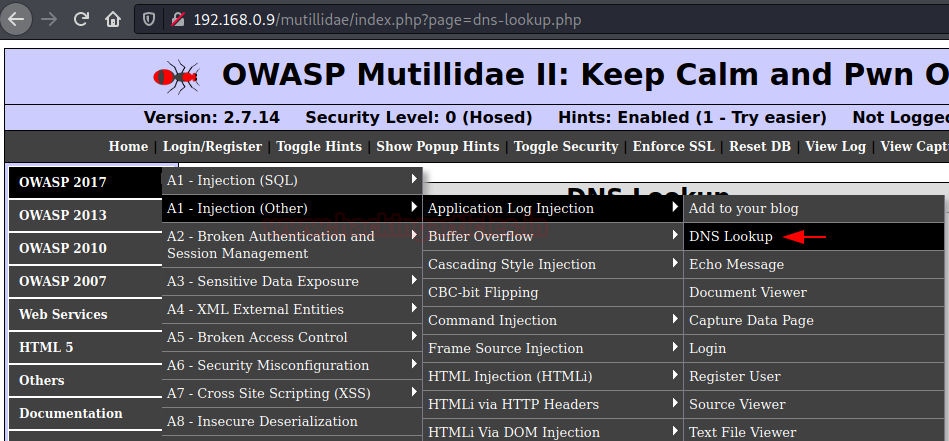Open the Home link

128,146
